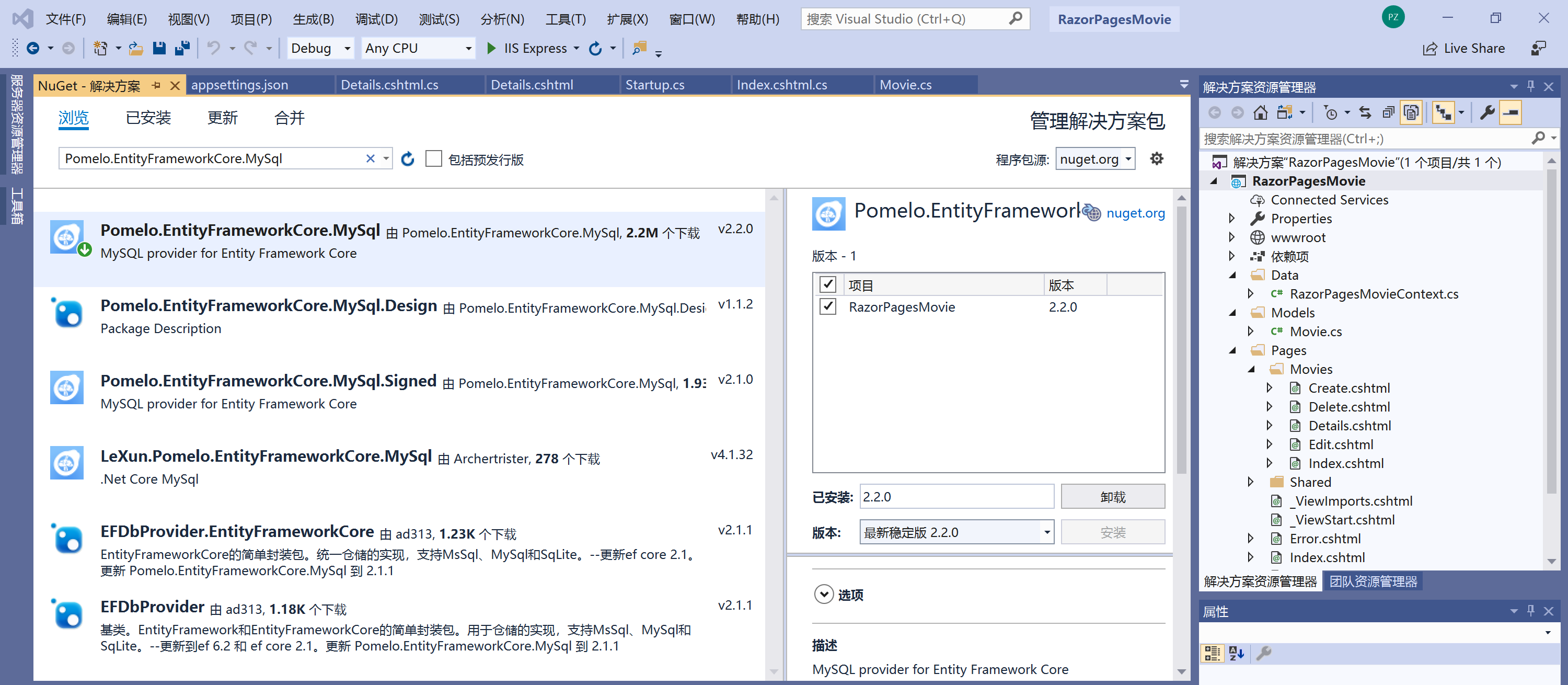The width and height of the screenshot is (1568, 685).
Task: Start IIS Express with the green play icon
Action: point(491,48)
